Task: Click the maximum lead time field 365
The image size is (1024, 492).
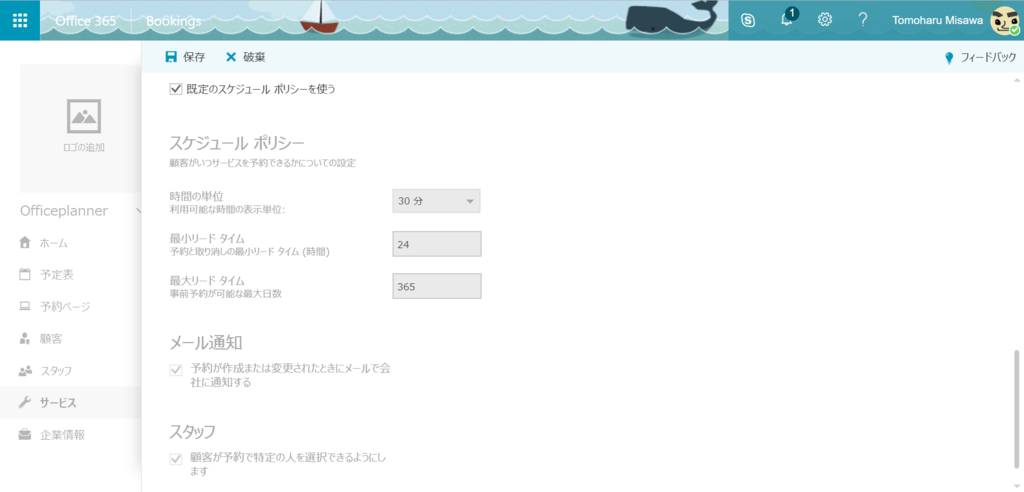Action: pyautogui.click(x=436, y=286)
